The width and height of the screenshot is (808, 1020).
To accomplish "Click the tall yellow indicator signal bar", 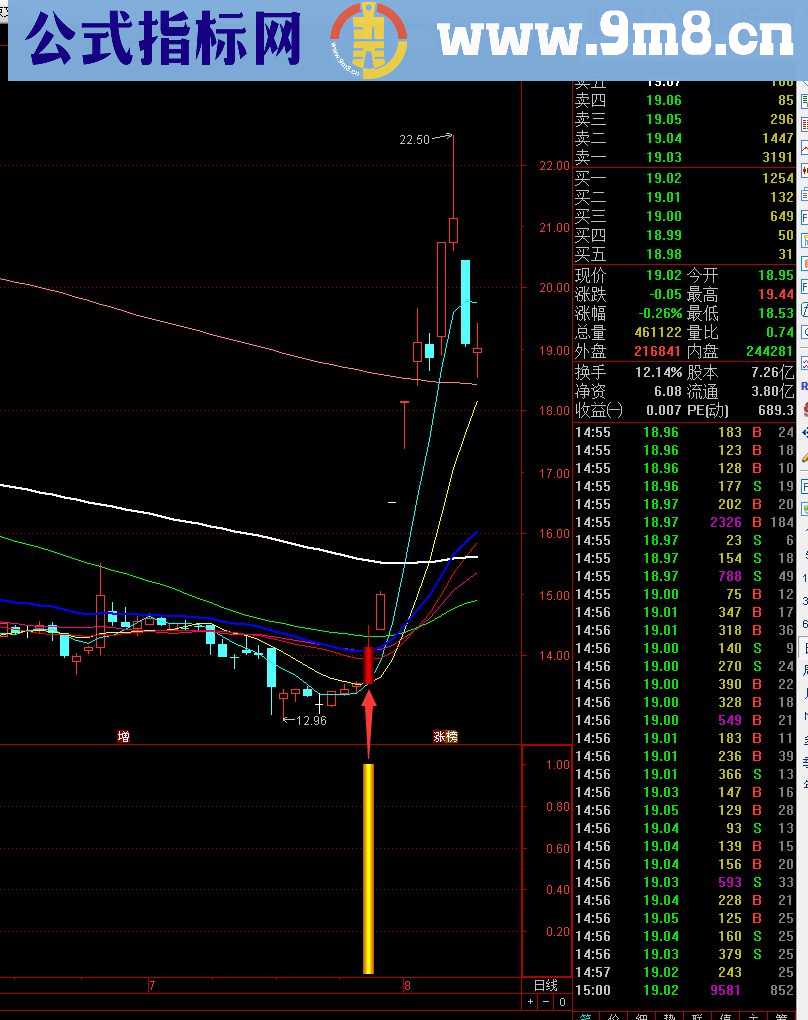I will click(x=368, y=868).
